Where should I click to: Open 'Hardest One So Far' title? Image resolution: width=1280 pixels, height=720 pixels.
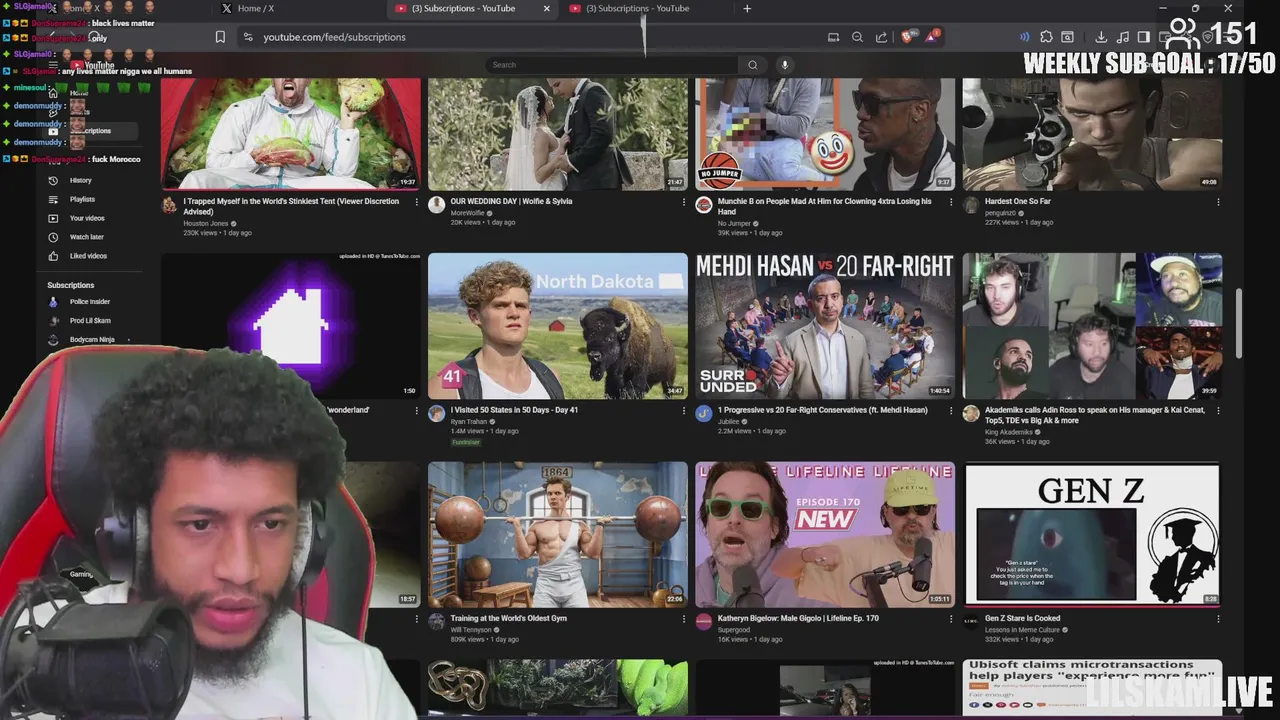(x=1018, y=201)
